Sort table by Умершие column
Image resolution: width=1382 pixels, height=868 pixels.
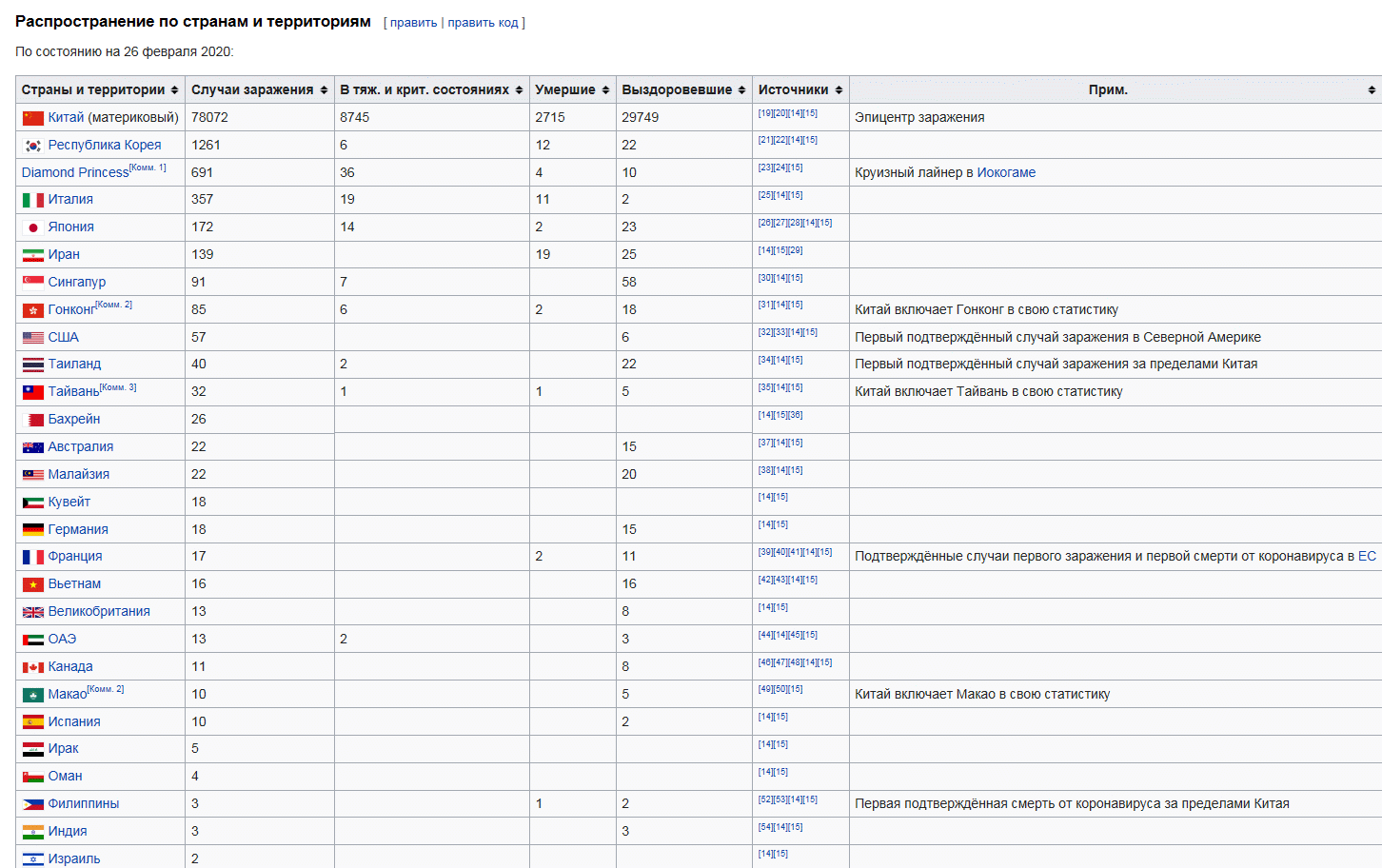605,90
